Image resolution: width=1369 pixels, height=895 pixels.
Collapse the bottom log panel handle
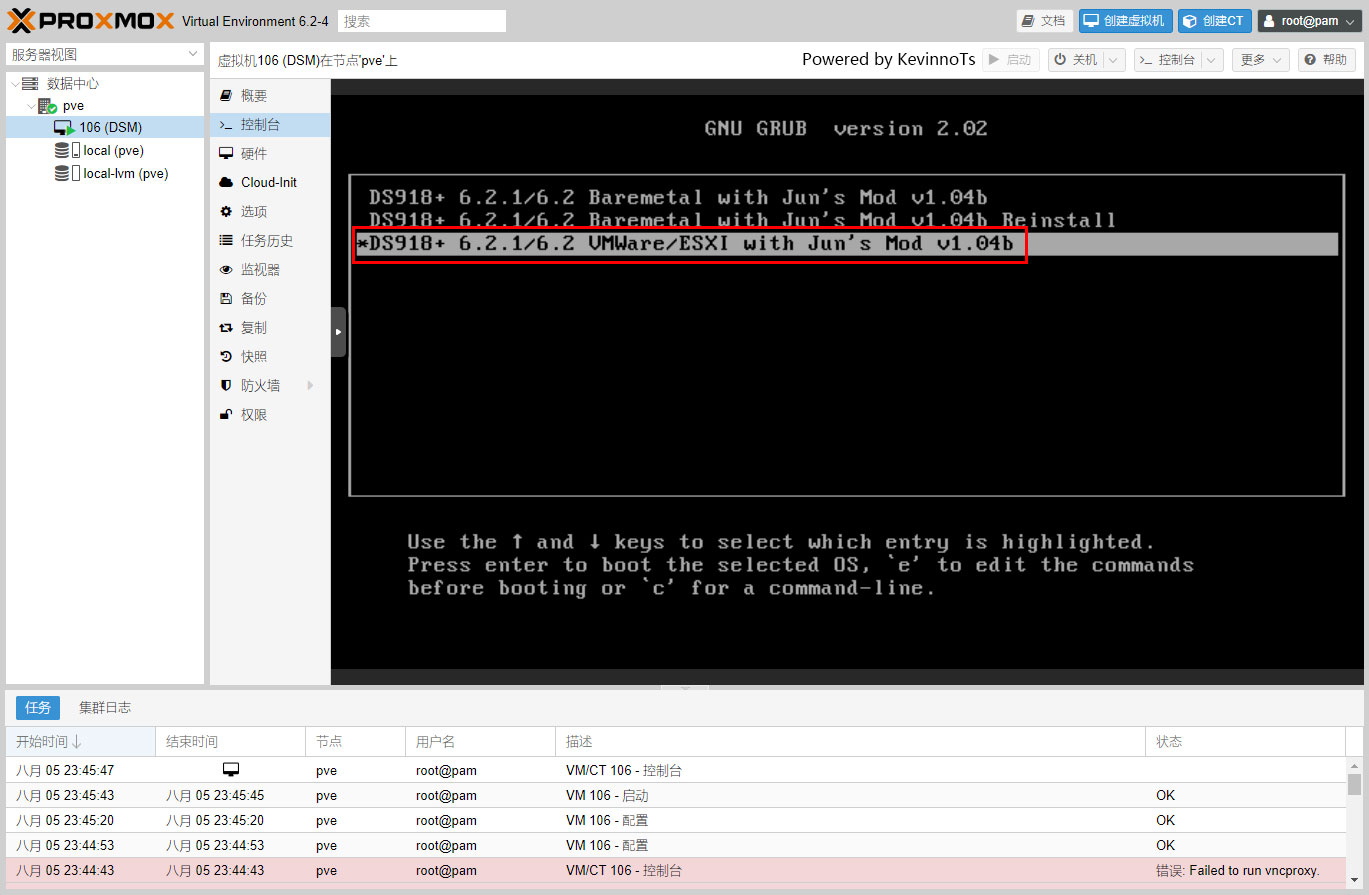pos(684,688)
